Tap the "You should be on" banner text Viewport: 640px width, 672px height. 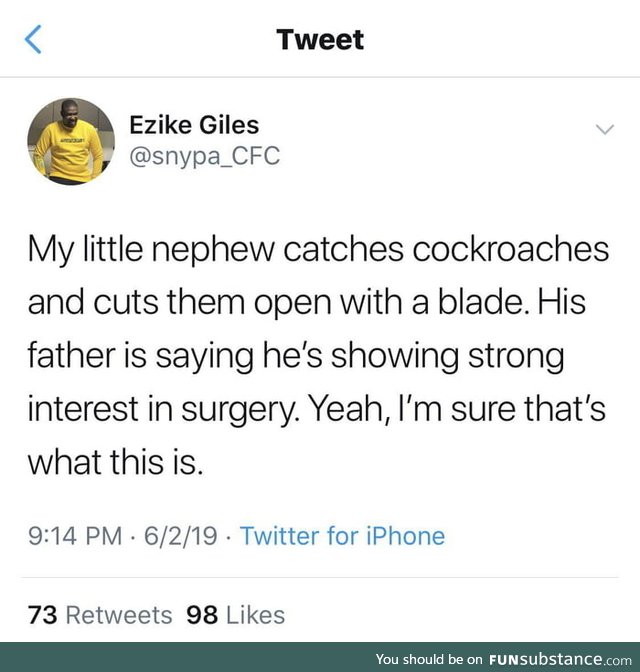tap(429, 659)
